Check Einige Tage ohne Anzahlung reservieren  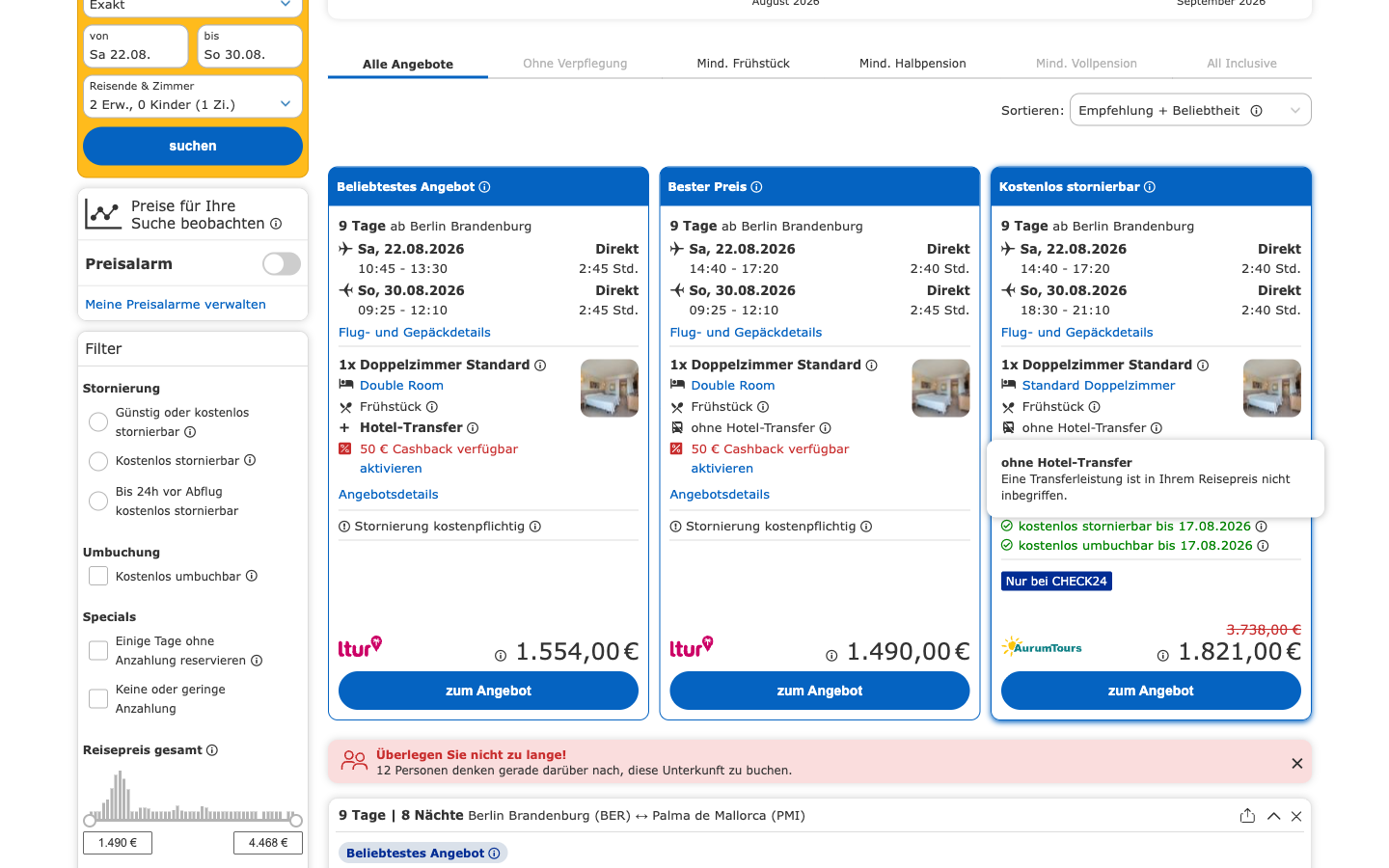click(98, 651)
